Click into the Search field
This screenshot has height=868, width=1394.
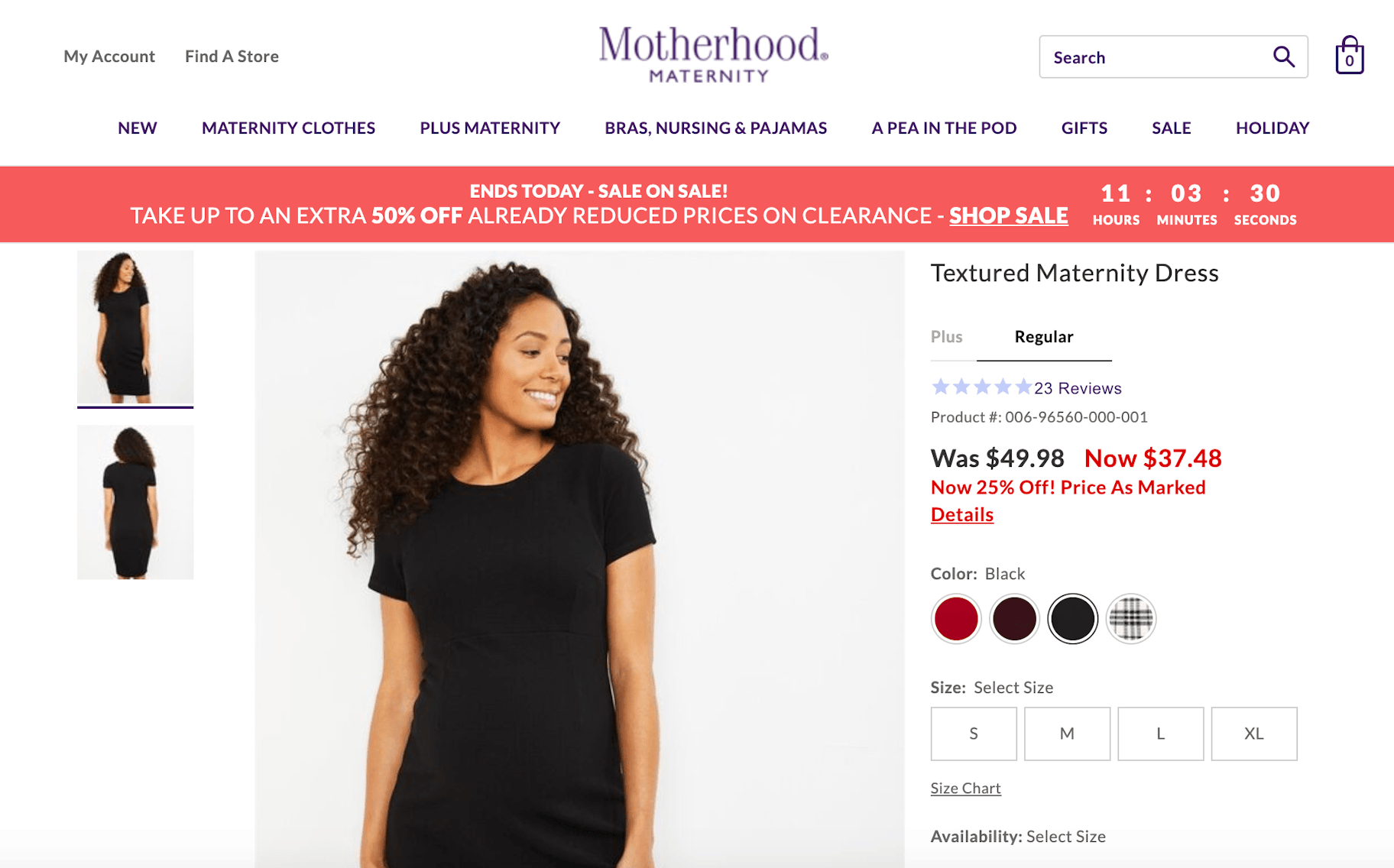pos(1150,57)
